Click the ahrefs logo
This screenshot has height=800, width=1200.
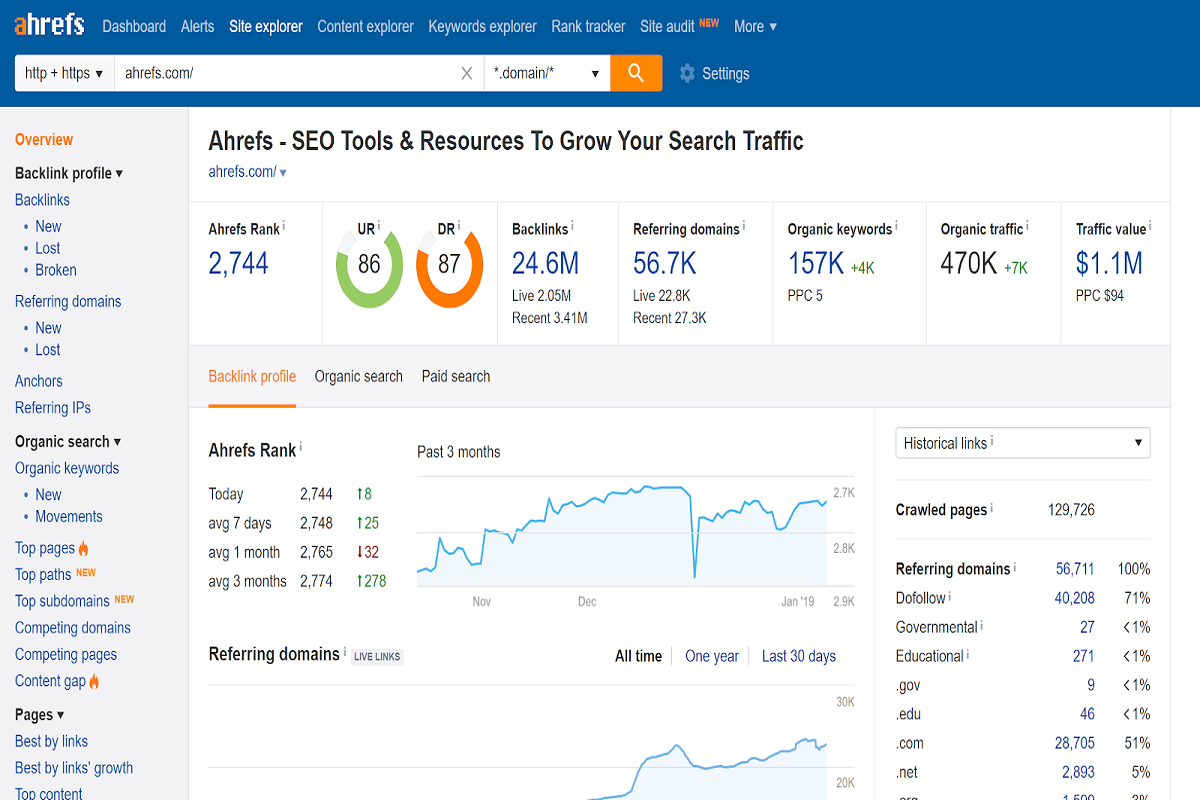(x=49, y=25)
